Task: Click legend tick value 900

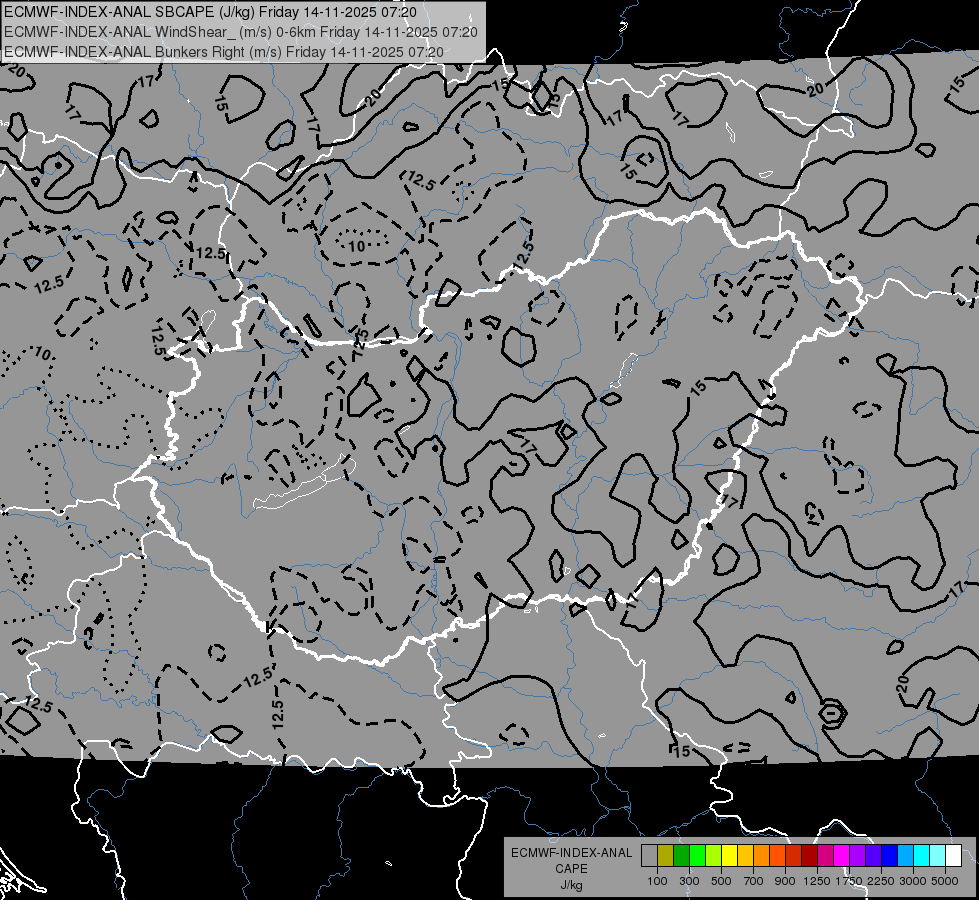Action: click(785, 881)
